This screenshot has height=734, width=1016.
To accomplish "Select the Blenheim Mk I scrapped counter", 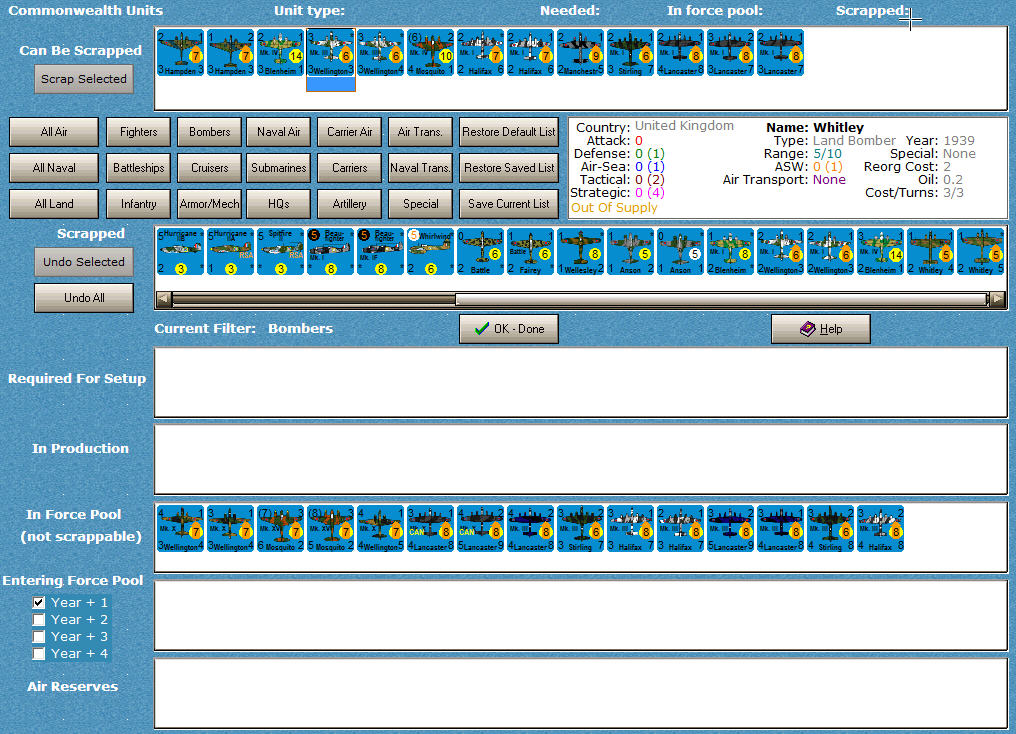I will 730,251.
